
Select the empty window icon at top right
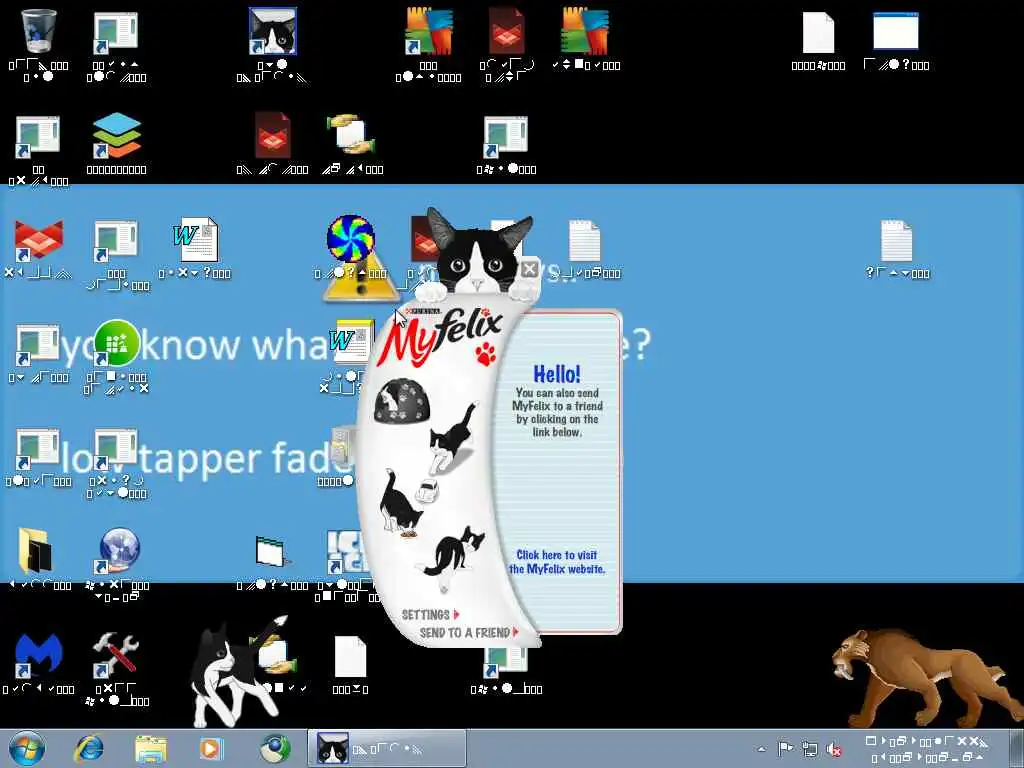click(896, 31)
